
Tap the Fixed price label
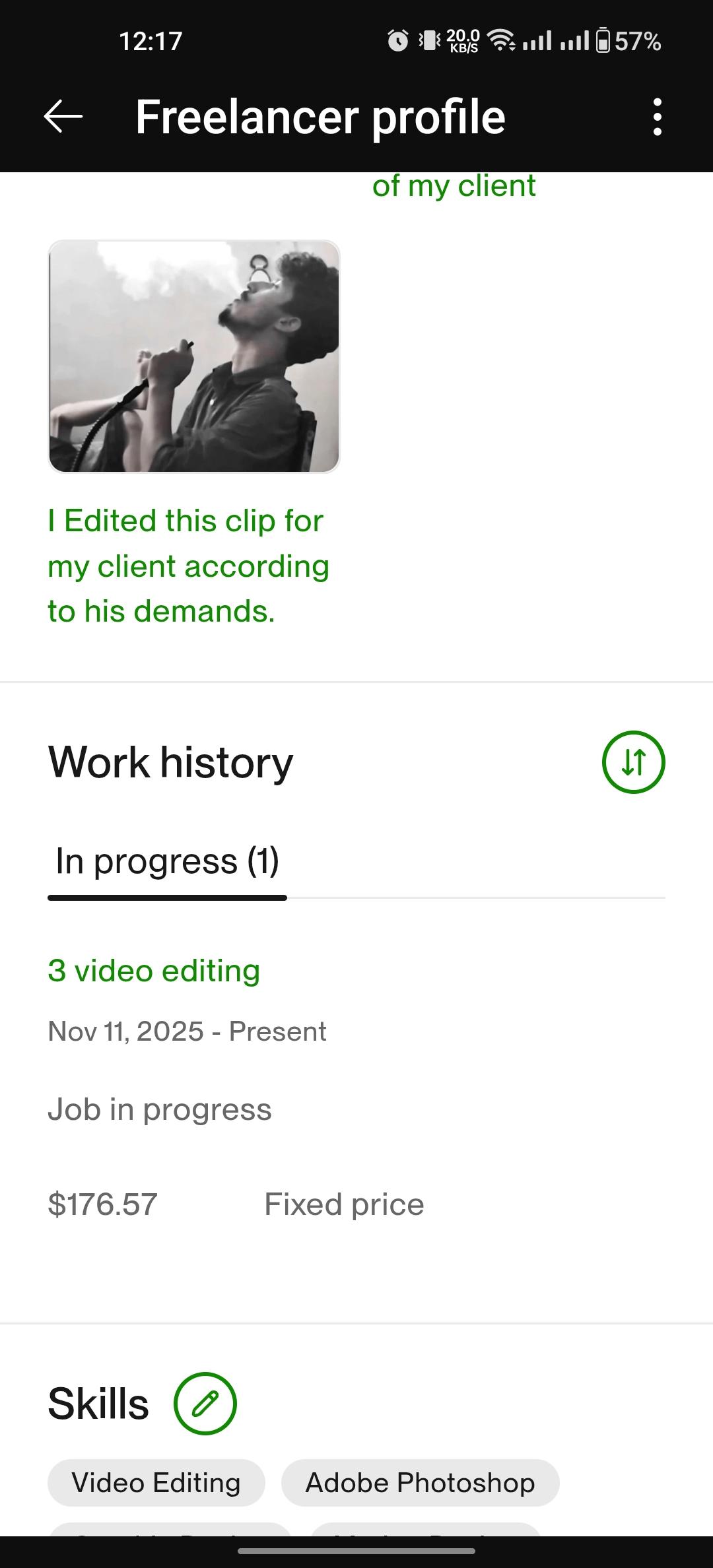click(344, 1204)
